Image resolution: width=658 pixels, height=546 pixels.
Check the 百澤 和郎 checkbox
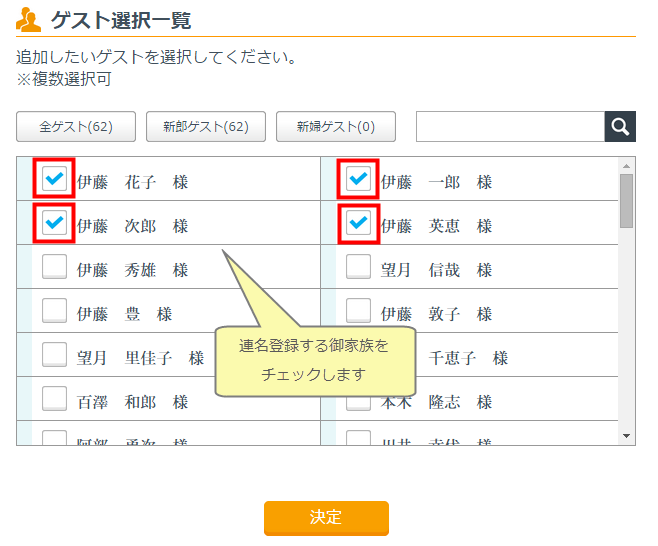pyautogui.click(x=55, y=400)
